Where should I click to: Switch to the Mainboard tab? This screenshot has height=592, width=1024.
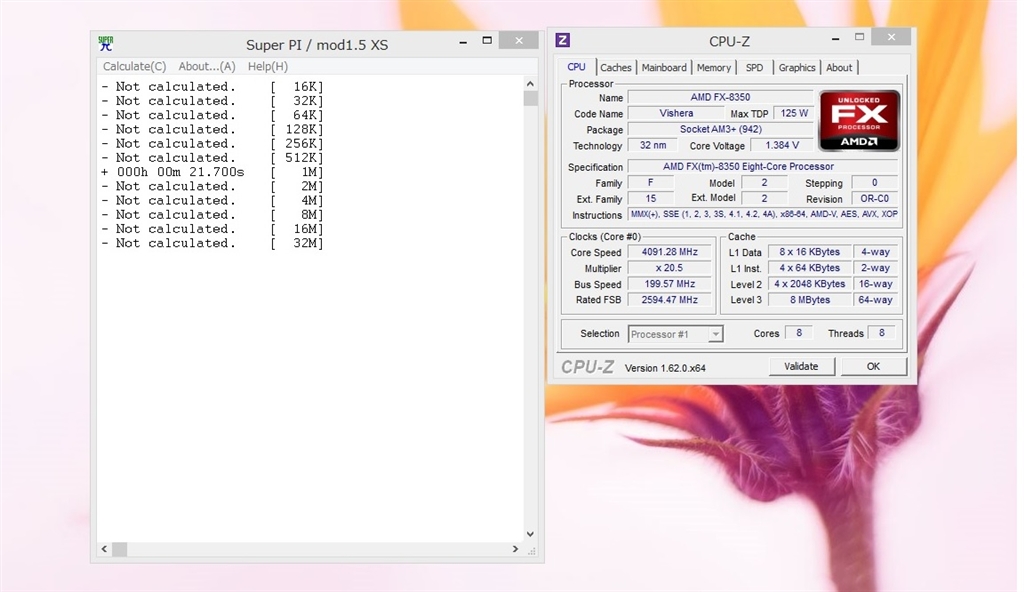(x=664, y=68)
